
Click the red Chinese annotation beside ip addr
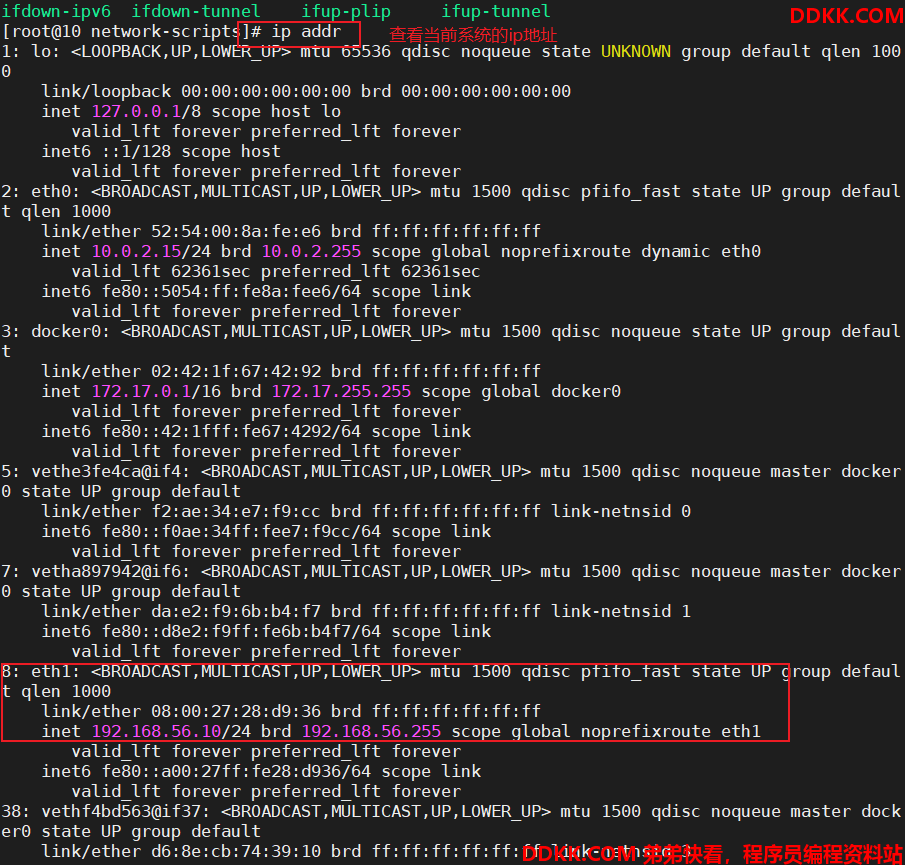tap(473, 35)
